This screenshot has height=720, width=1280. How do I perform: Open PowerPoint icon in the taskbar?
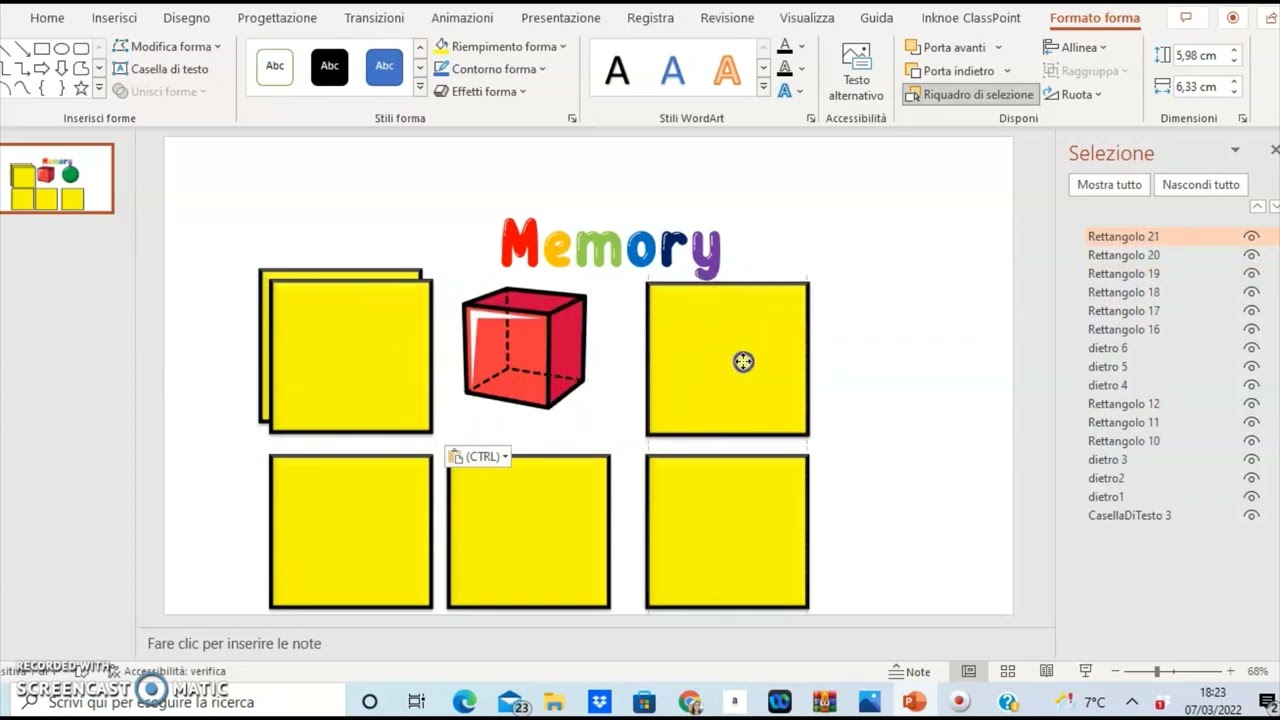click(914, 702)
